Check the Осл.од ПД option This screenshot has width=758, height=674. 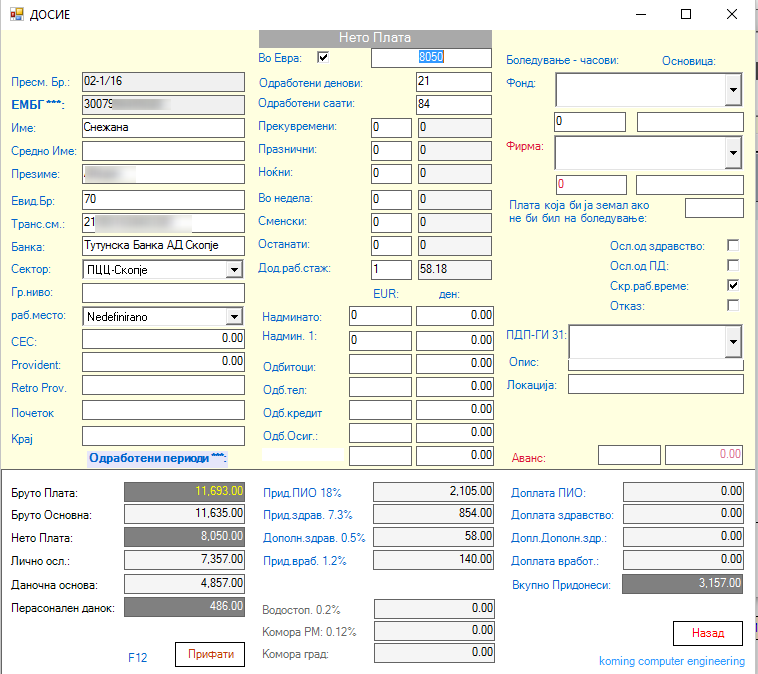733,266
